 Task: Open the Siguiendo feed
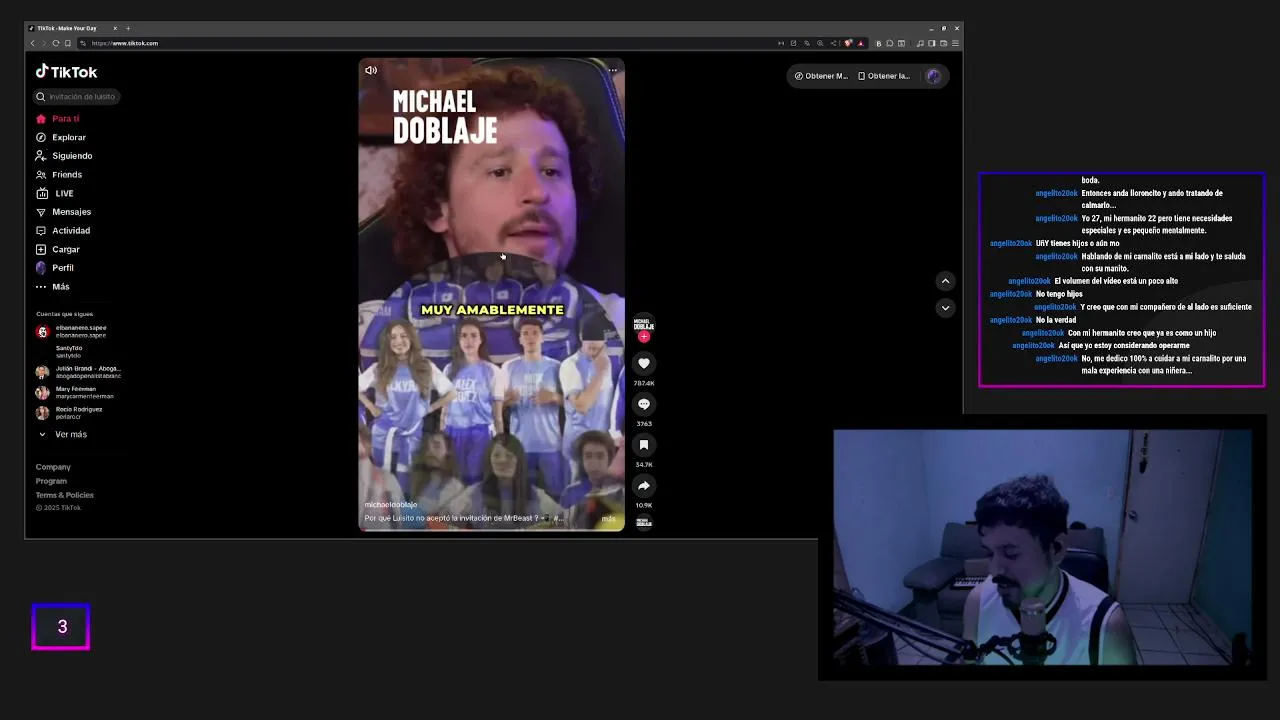coord(64,156)
